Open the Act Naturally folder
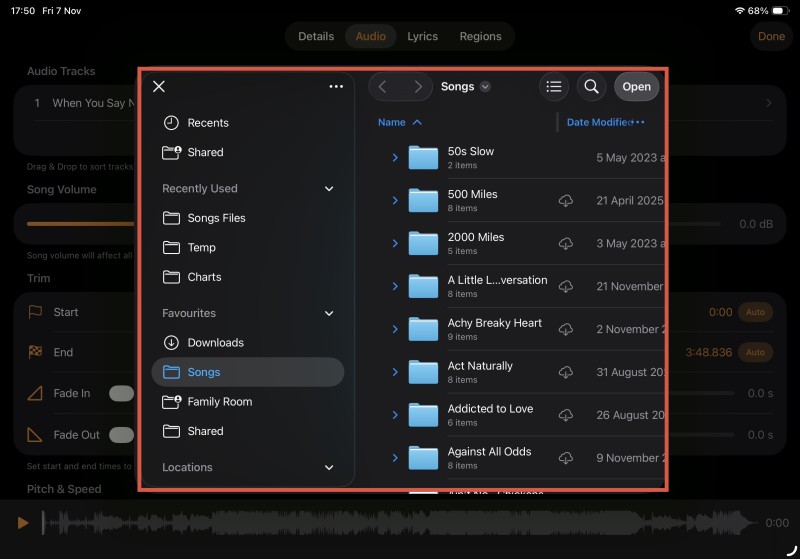Viewport: 800px width, 559px height. [x=480, y=372]
